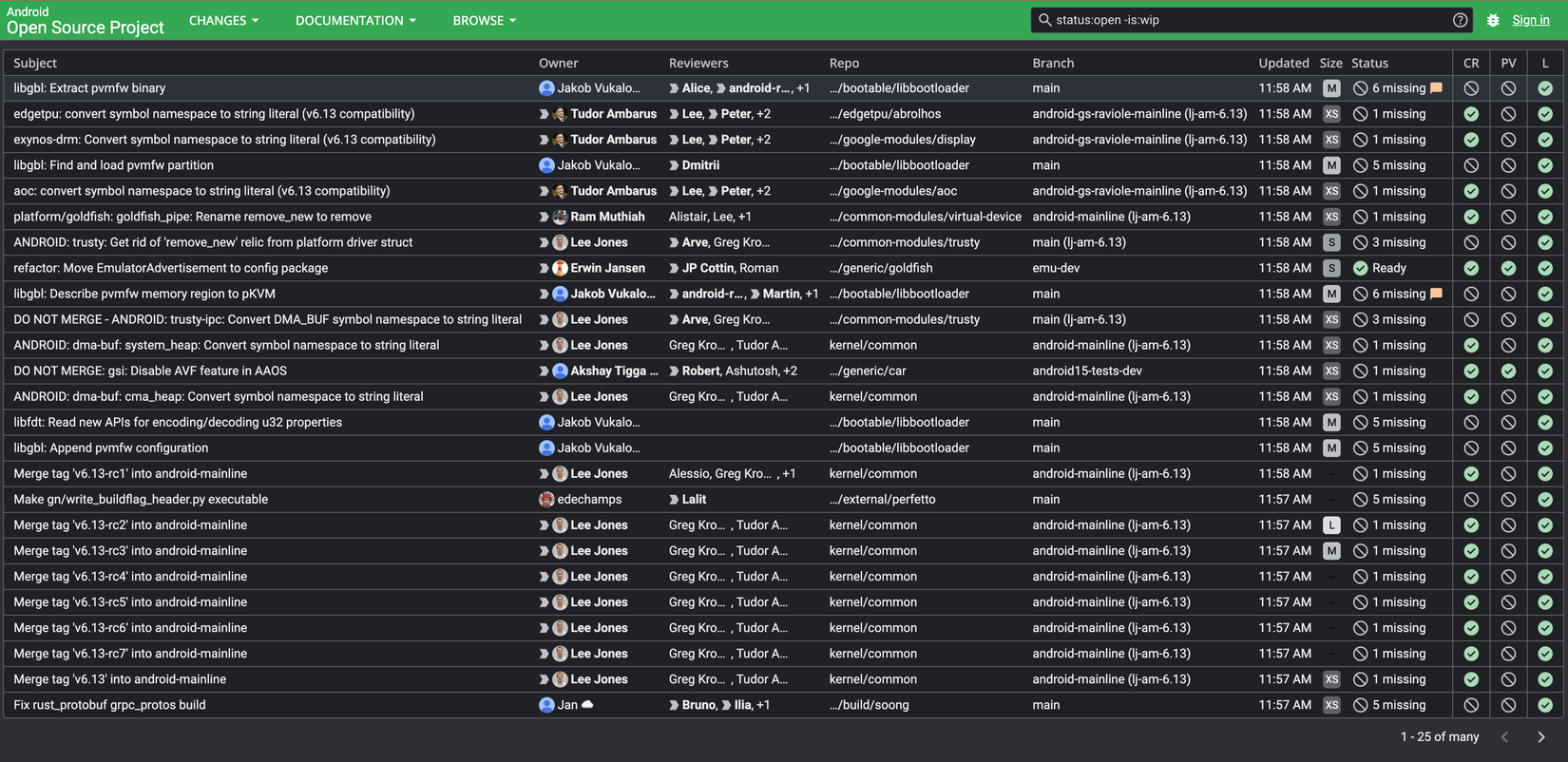
Task: Click the android15-tests-dev branch link
Action: [x=1087, y=371]
